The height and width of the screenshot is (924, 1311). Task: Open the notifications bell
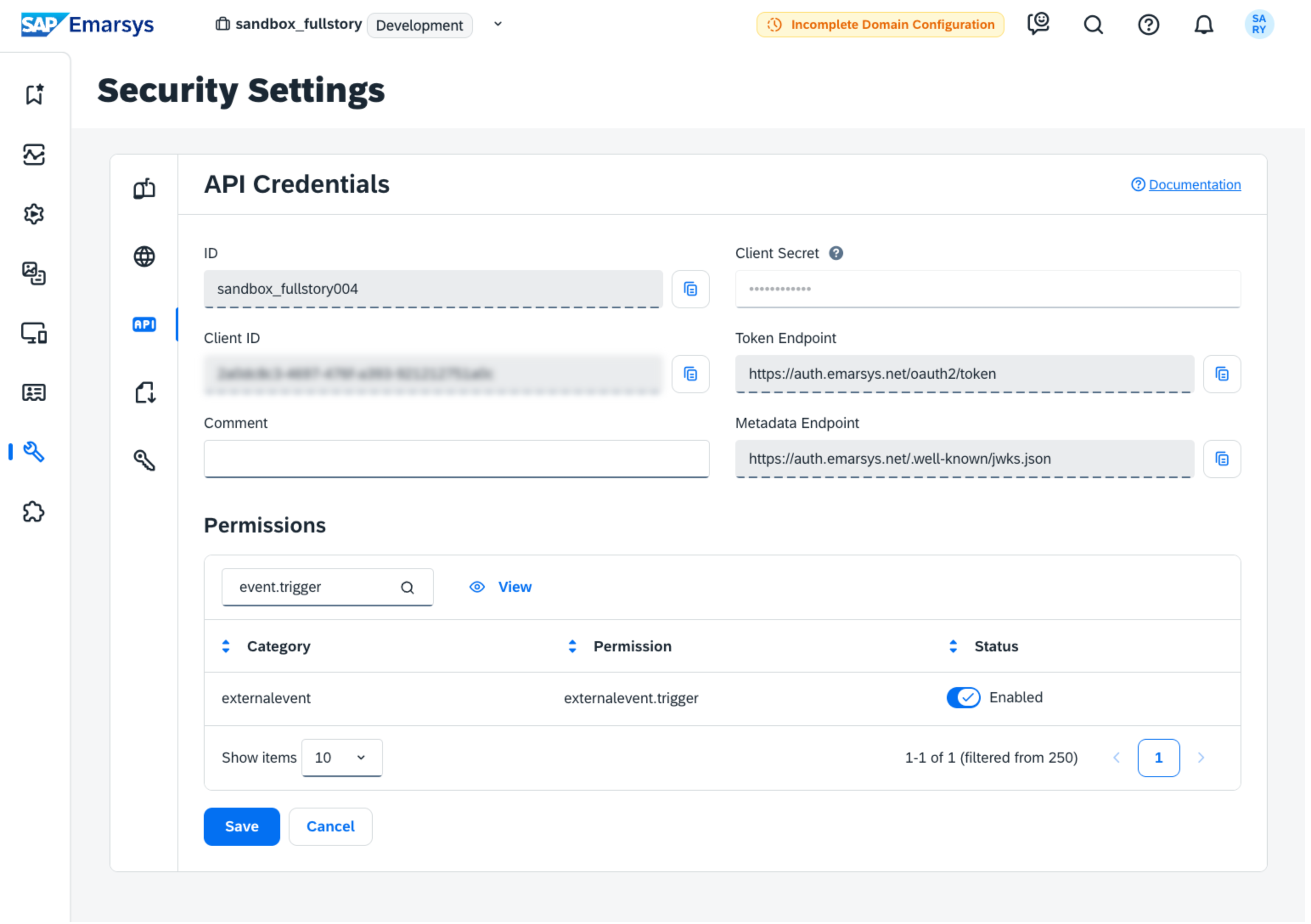(x=1203, y=25)
